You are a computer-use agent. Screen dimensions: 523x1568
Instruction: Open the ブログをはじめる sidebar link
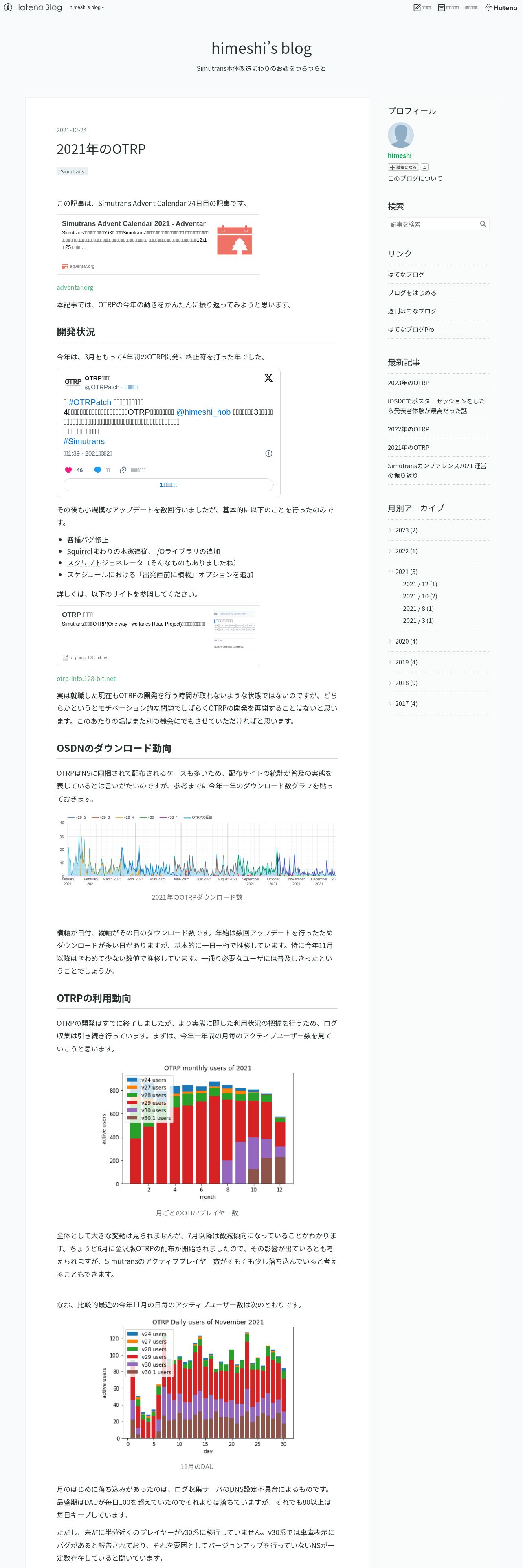411,293
